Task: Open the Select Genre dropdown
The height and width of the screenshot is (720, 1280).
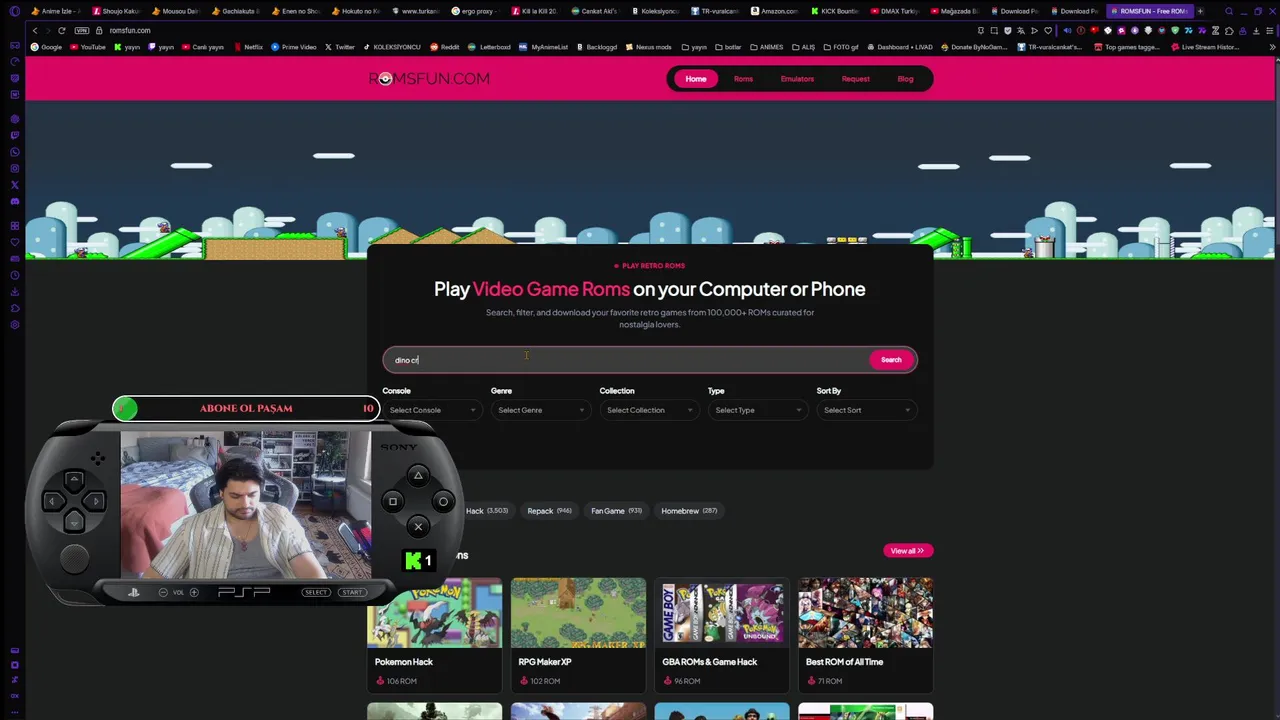Action: coord(541,410)
